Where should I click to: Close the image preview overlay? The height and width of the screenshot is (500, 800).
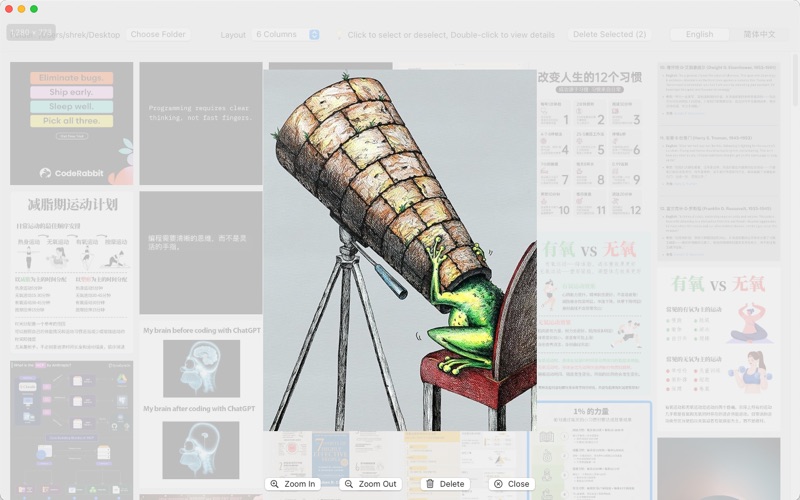pos(511,484)
